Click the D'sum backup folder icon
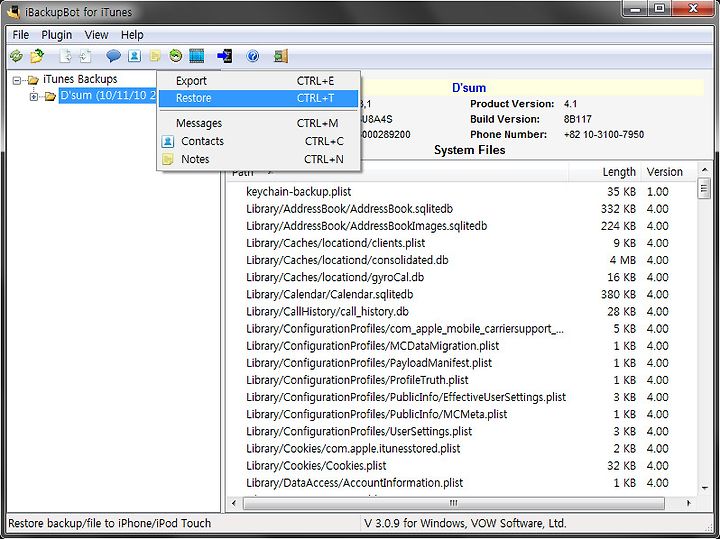This screenshot has width=720, height=539. [x=50, y=96]
